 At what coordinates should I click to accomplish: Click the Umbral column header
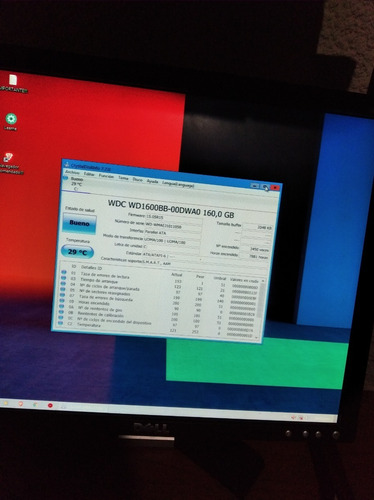pos(220,278)
